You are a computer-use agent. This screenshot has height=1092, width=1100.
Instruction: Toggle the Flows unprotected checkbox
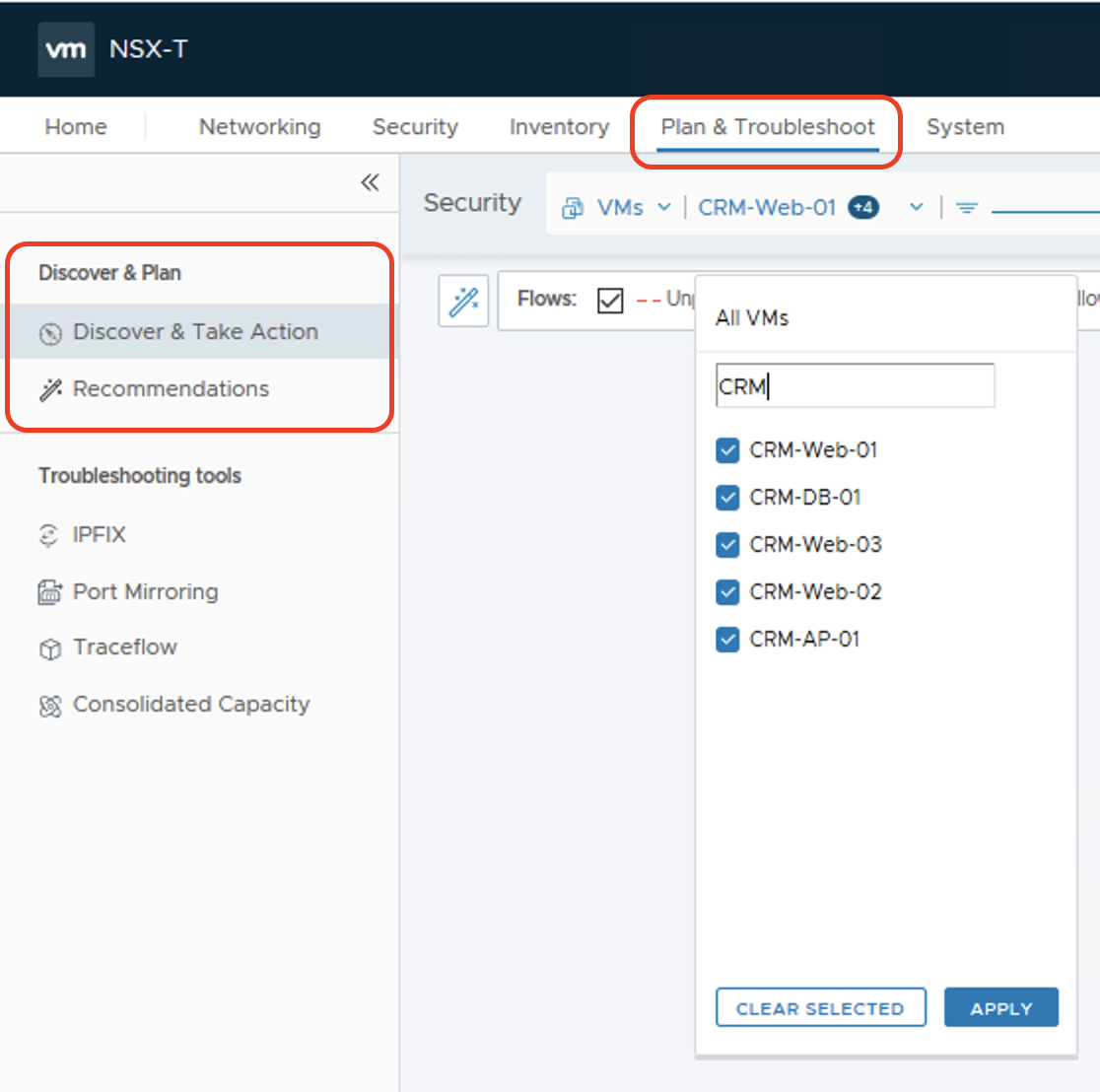pos(610,301)
